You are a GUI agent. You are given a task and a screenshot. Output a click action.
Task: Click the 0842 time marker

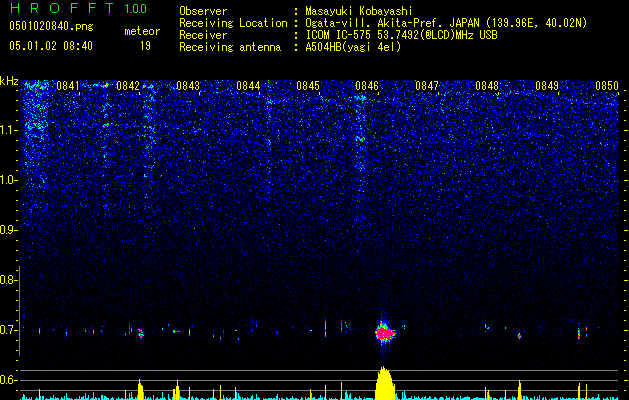click(128, 86)
